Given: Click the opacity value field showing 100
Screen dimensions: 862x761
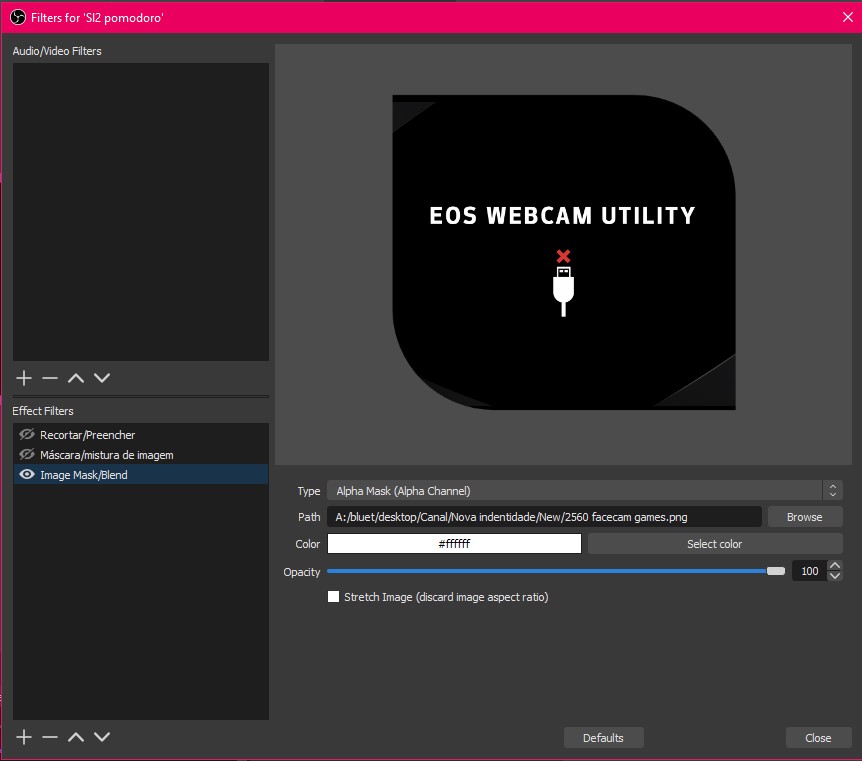Looking at the screenshot, I should 809,571.
